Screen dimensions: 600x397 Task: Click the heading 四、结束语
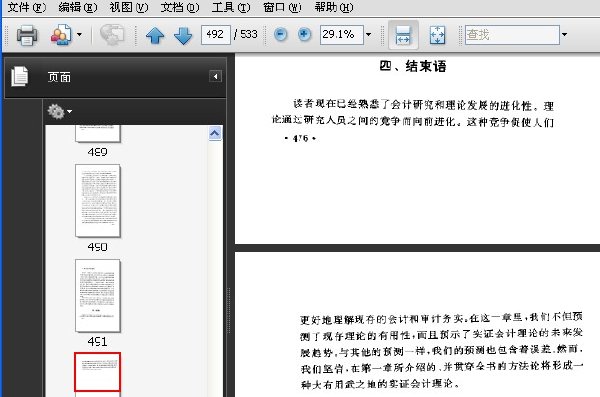click(x=413, y=66)
